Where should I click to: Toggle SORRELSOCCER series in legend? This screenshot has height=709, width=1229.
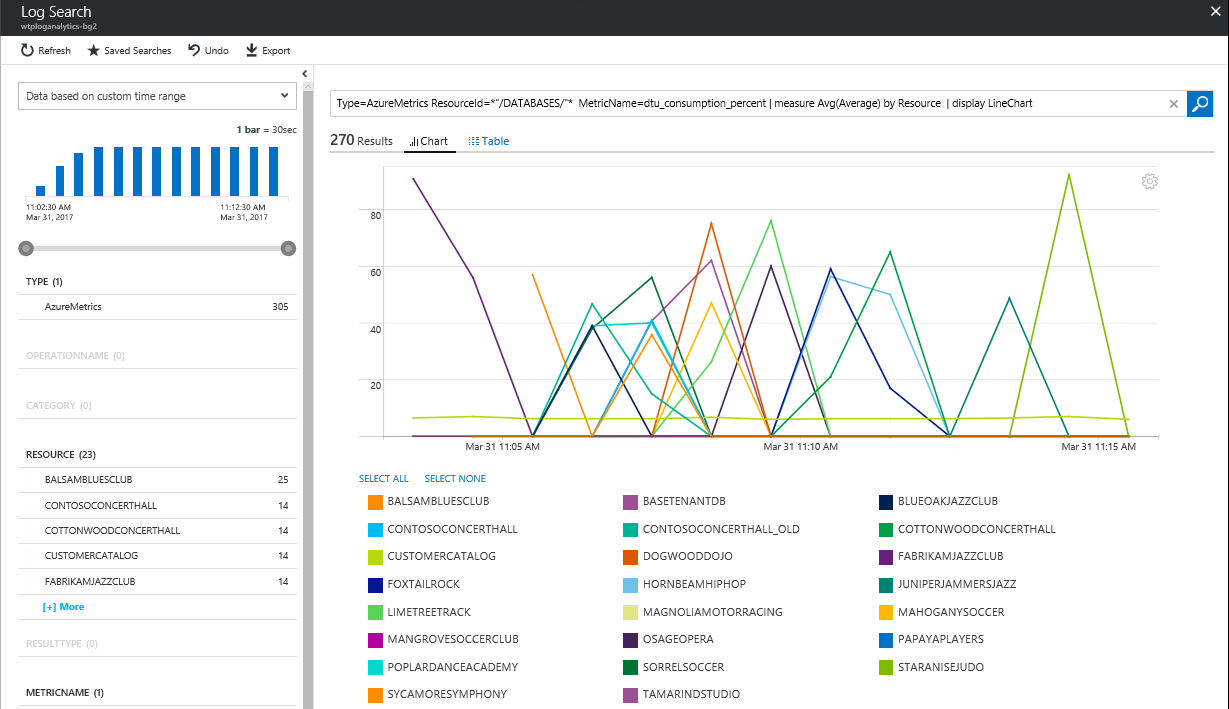click(674, 667)
